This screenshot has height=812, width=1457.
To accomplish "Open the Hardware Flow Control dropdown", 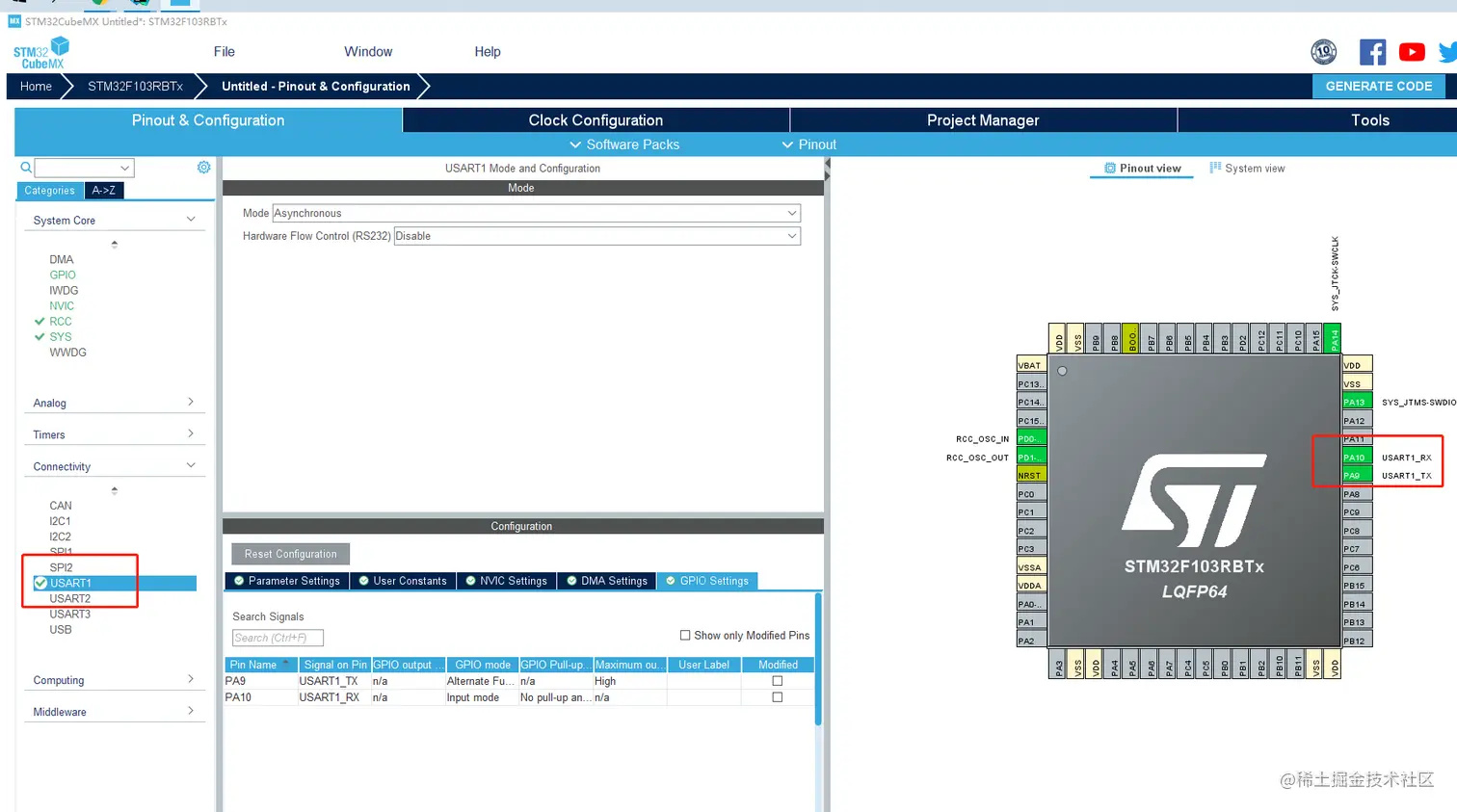I will [x=596, y=236].
